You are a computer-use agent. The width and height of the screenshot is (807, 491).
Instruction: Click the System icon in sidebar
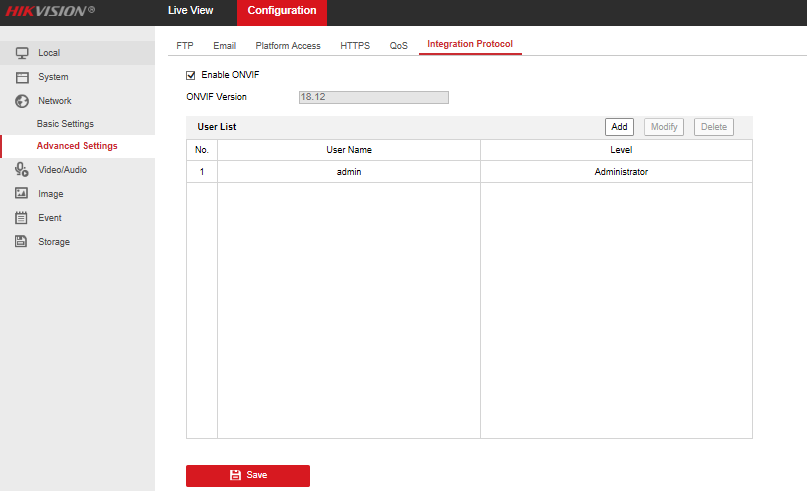pyautogui.click(x=21, y=77)
